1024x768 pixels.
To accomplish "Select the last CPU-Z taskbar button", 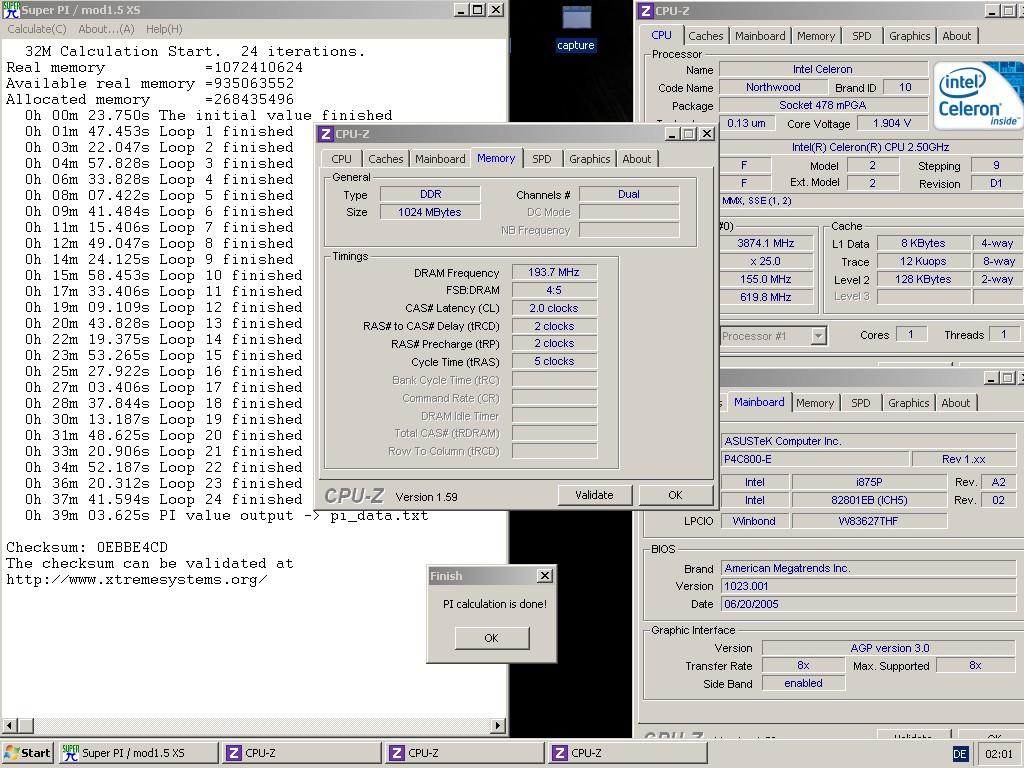I will pyautogui.click(x=628, y=753).
